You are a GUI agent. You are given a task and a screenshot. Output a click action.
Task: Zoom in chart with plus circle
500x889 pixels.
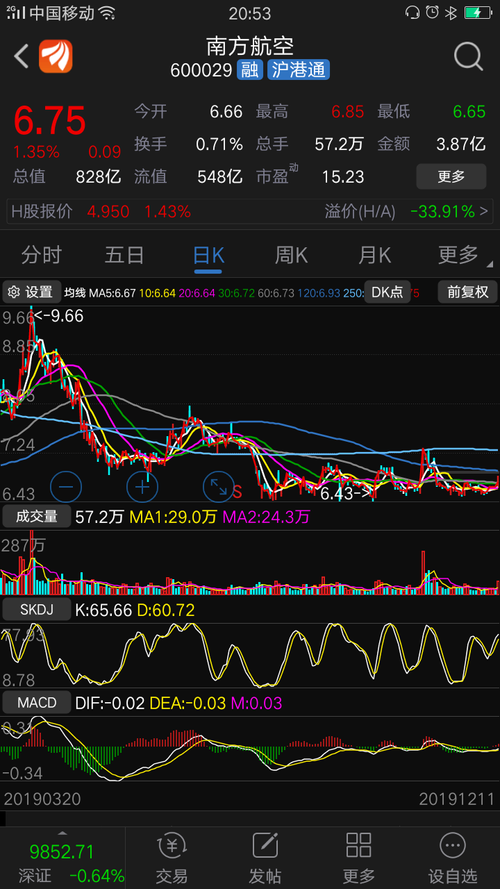(142, 486)
